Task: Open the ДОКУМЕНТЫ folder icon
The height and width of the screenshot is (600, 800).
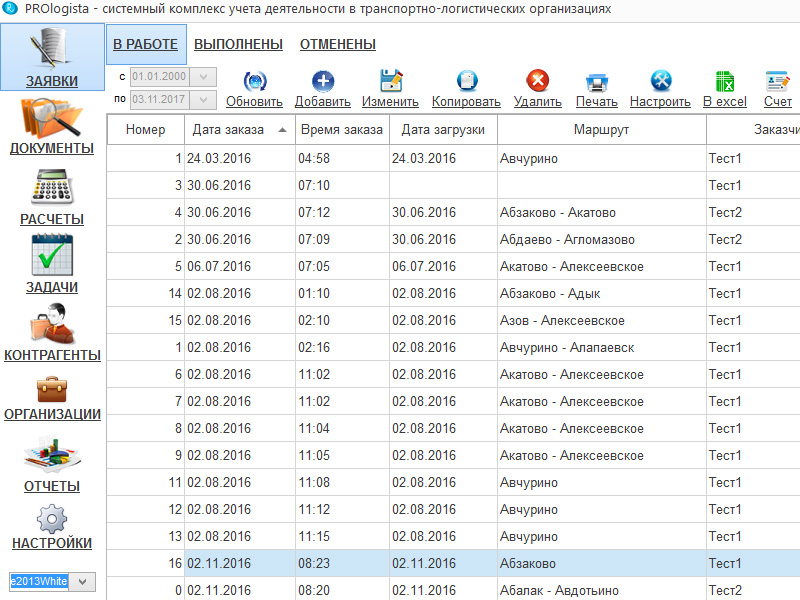Action: 52,118
